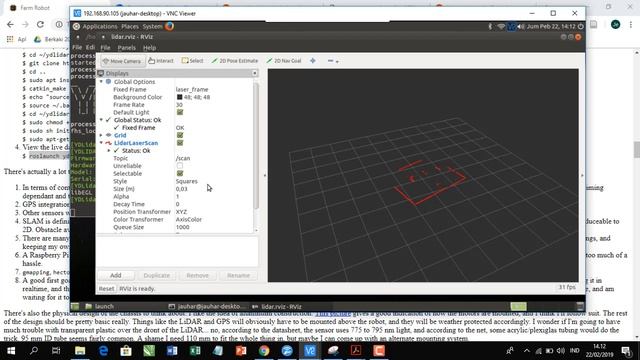
Task: Click the Duplicate button
Action: (x=156, y=276)
